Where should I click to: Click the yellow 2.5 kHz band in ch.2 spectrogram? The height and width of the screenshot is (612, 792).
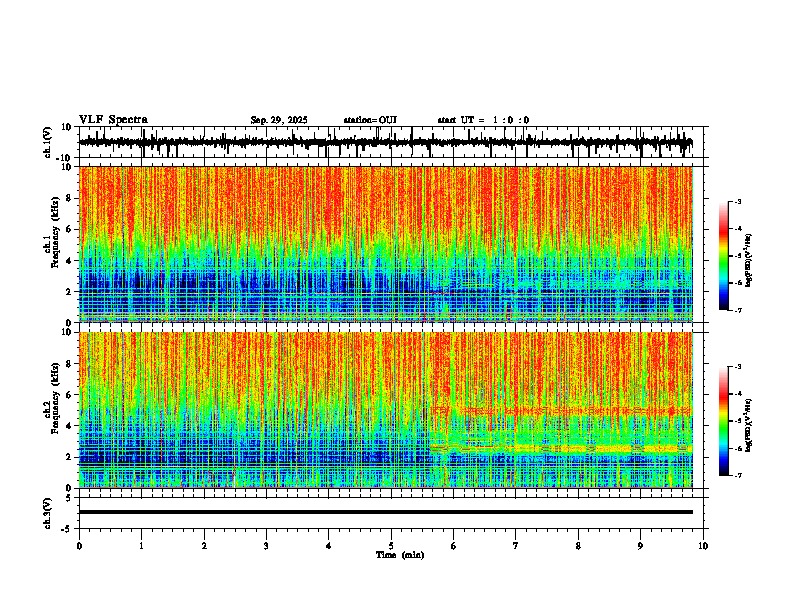click(x=561, y=448)
